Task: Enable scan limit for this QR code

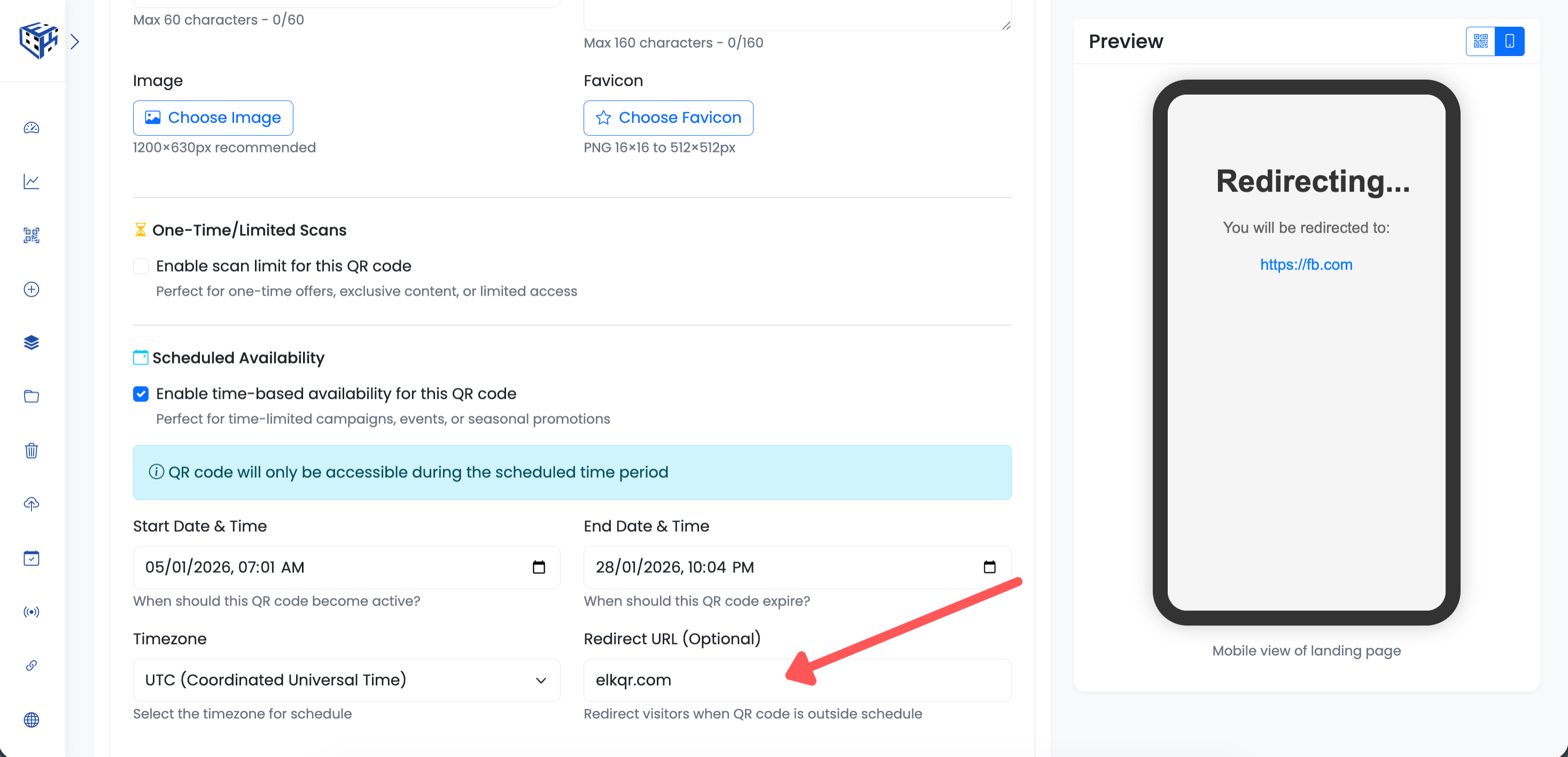Action: coord(141,266)
